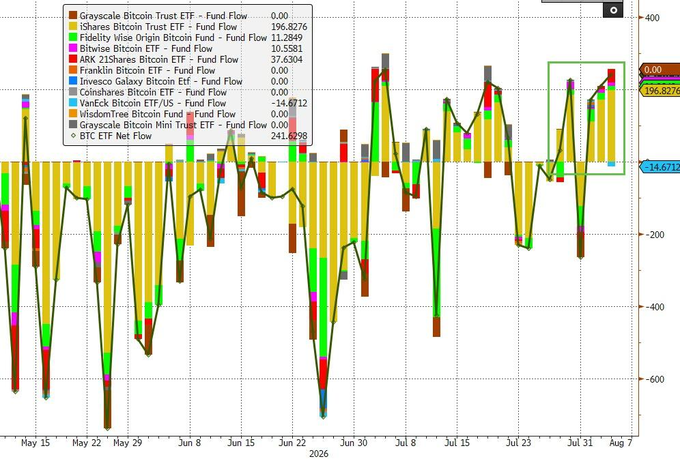The height and width of the screenshot is (459, 680).
Task: Click the yellow iShares Bitcoin Trust legend swatch
Action: 73,26
